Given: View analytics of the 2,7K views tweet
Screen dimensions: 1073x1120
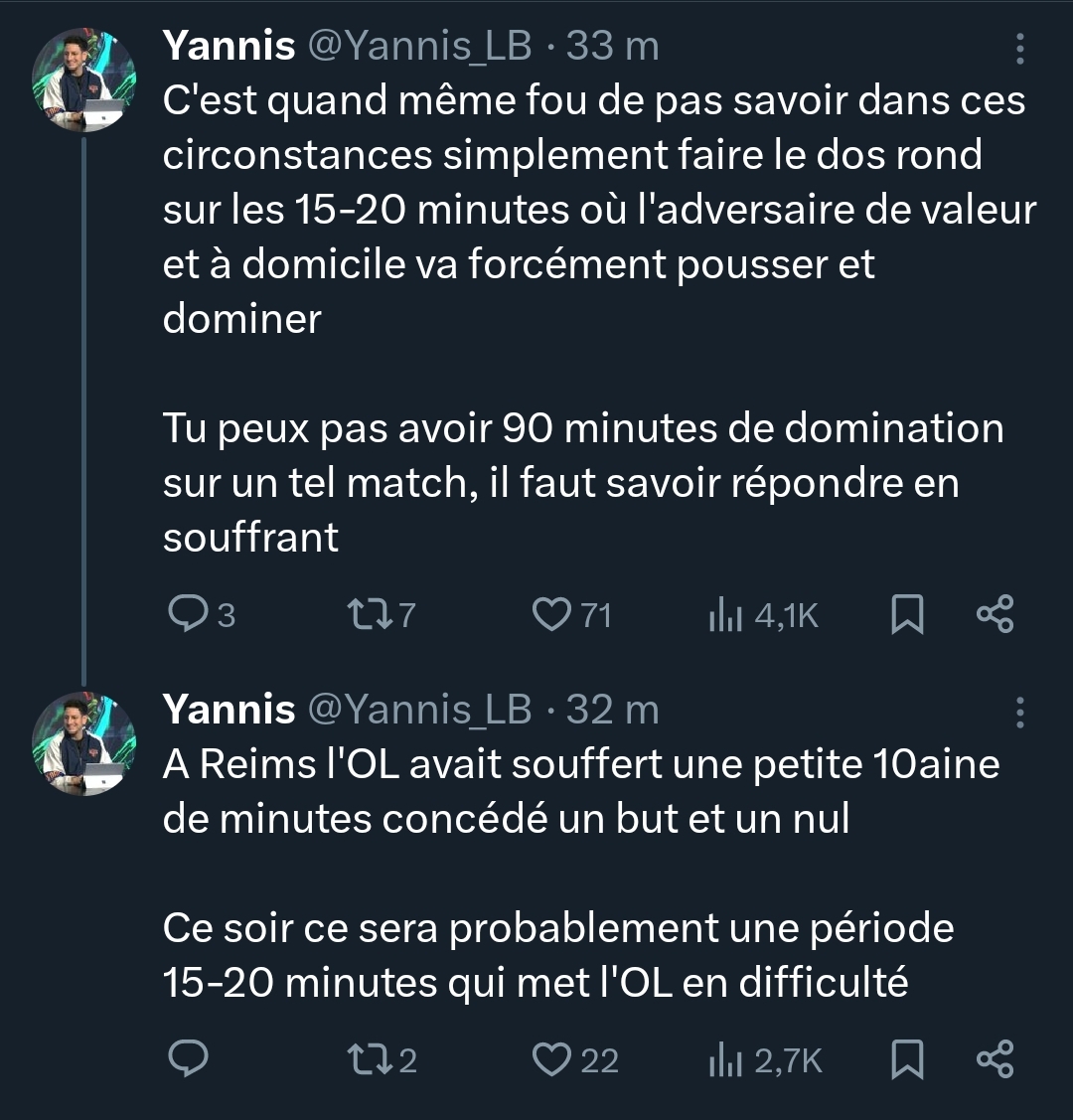Looking at the screenshot, I should 726,1060.
